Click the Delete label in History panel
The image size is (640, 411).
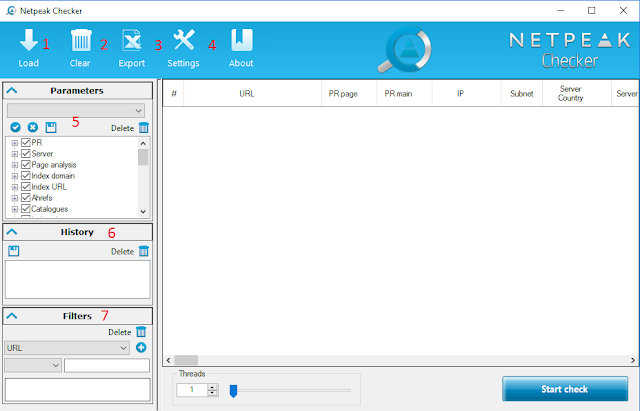(x=122, y=251)
